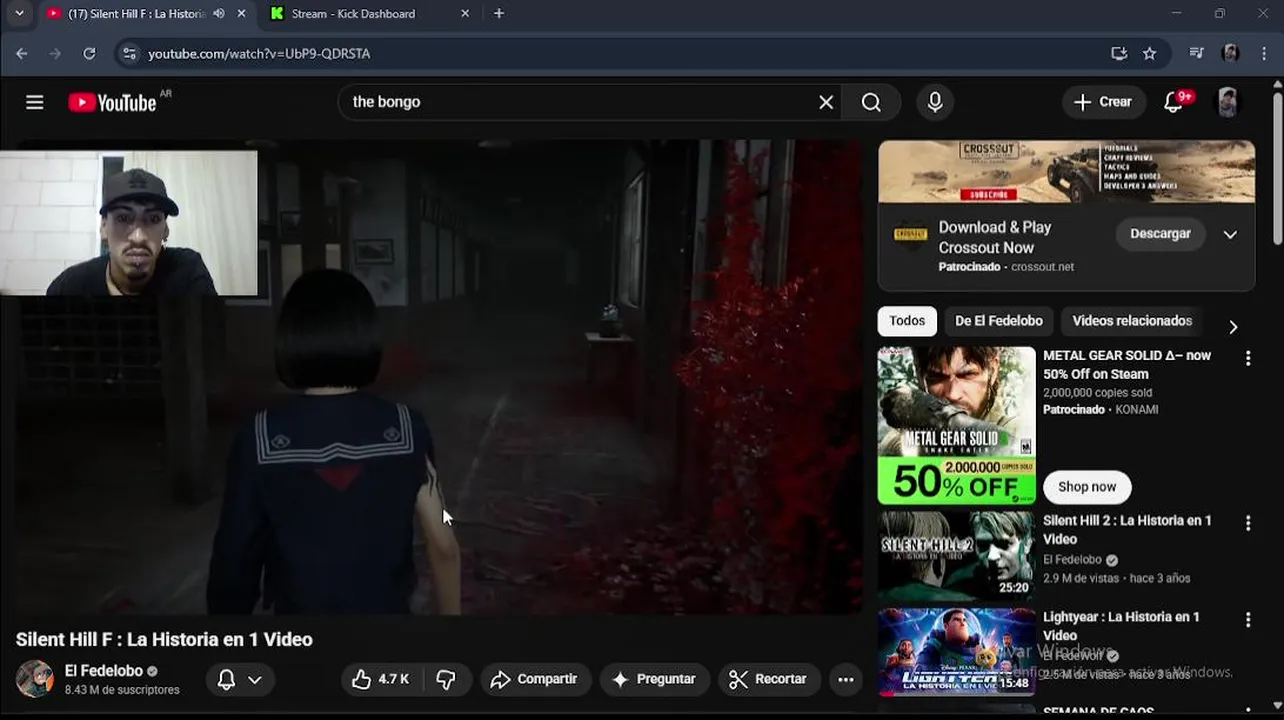Open the crossout.net sponsor link
The height and width of the screenshot is (720, 1284).
pos(1042,267)
